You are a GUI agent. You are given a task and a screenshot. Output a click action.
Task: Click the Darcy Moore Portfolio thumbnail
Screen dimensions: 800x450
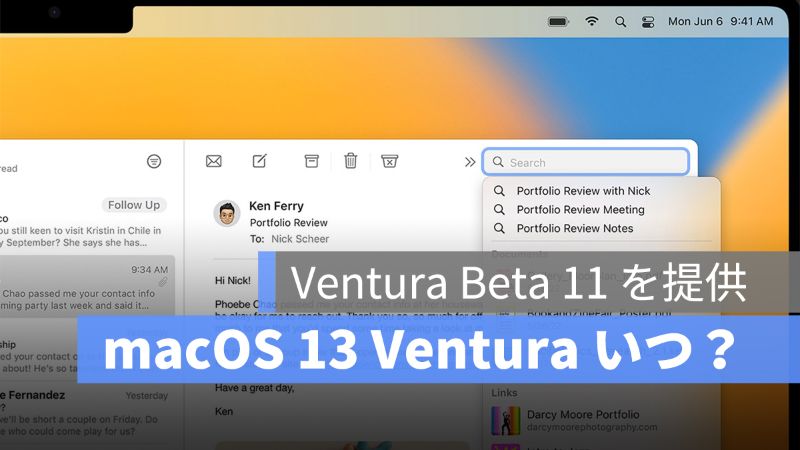(x=506, y=421)
